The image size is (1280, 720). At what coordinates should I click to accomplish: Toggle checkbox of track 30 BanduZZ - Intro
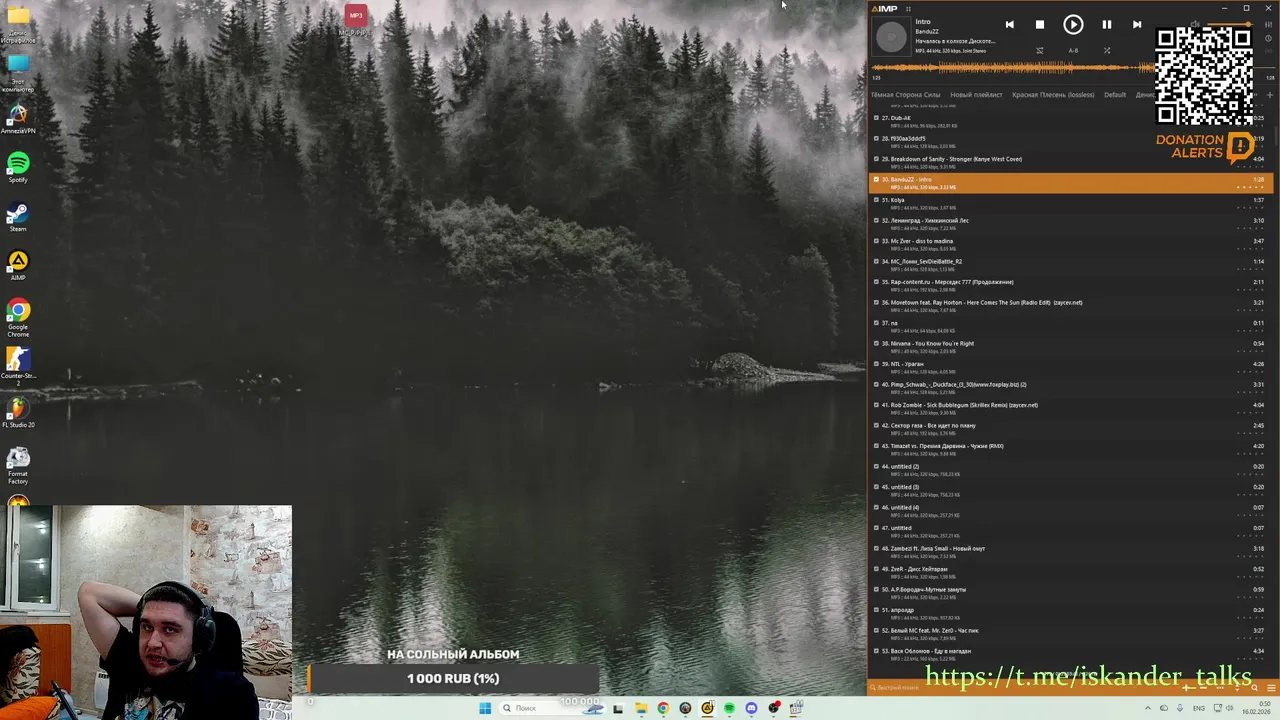point(876,179)
